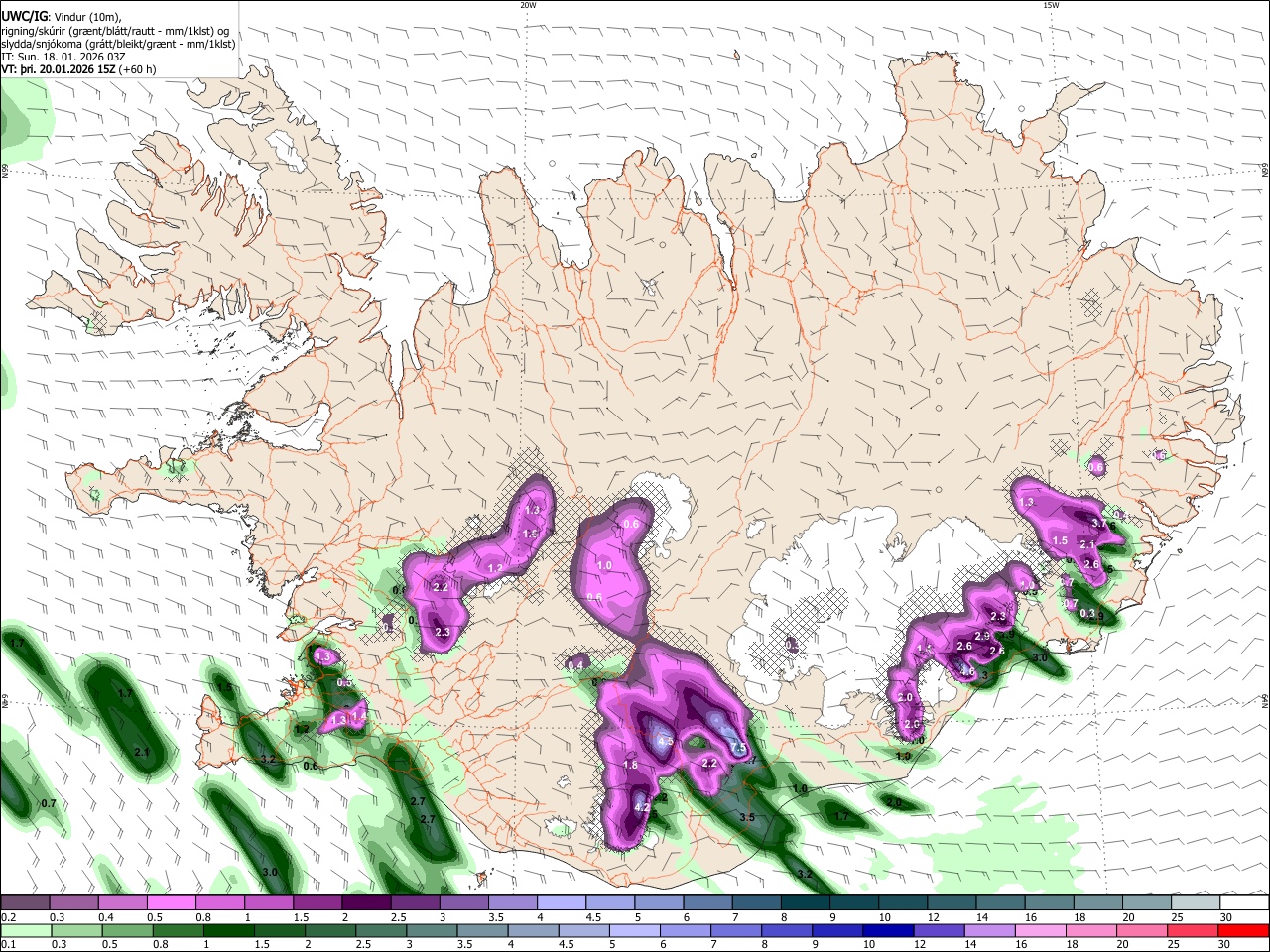This screenshot has width=1270, height=952.
Task: Click the 15W longitude label
Action: coord(1051,5)
